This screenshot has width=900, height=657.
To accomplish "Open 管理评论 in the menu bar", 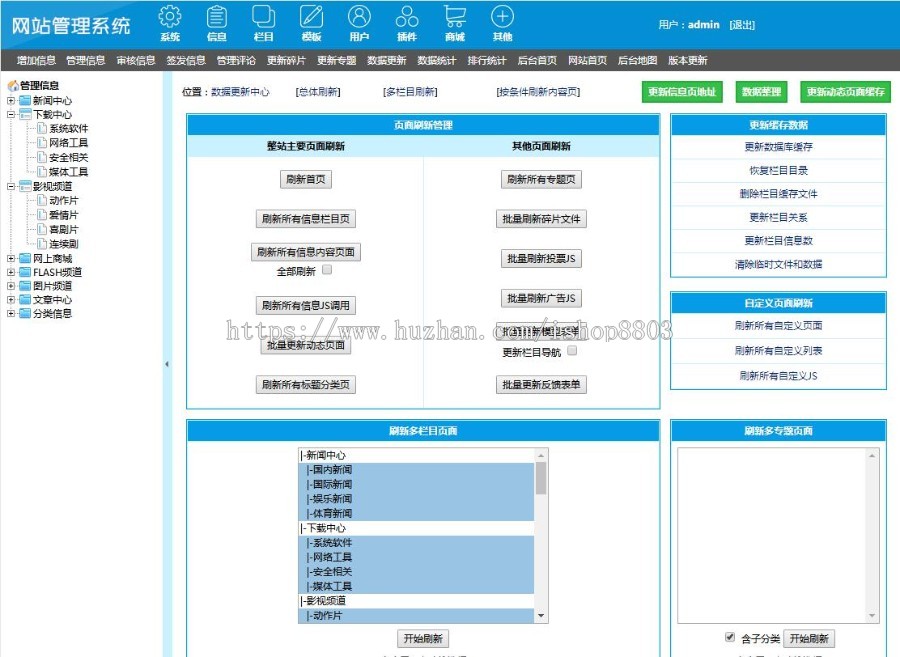I will pos(236,60).
